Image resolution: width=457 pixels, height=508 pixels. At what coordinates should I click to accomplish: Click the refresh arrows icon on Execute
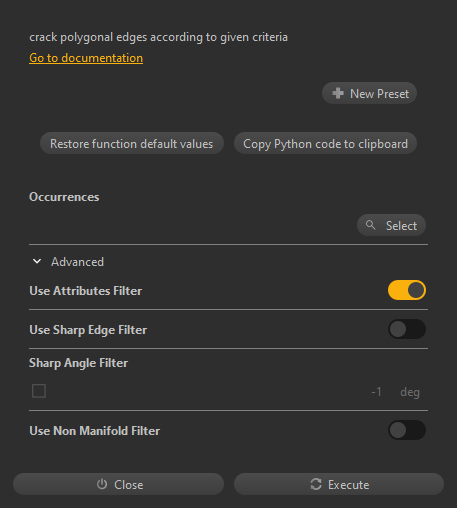click(x=316, y=484)
